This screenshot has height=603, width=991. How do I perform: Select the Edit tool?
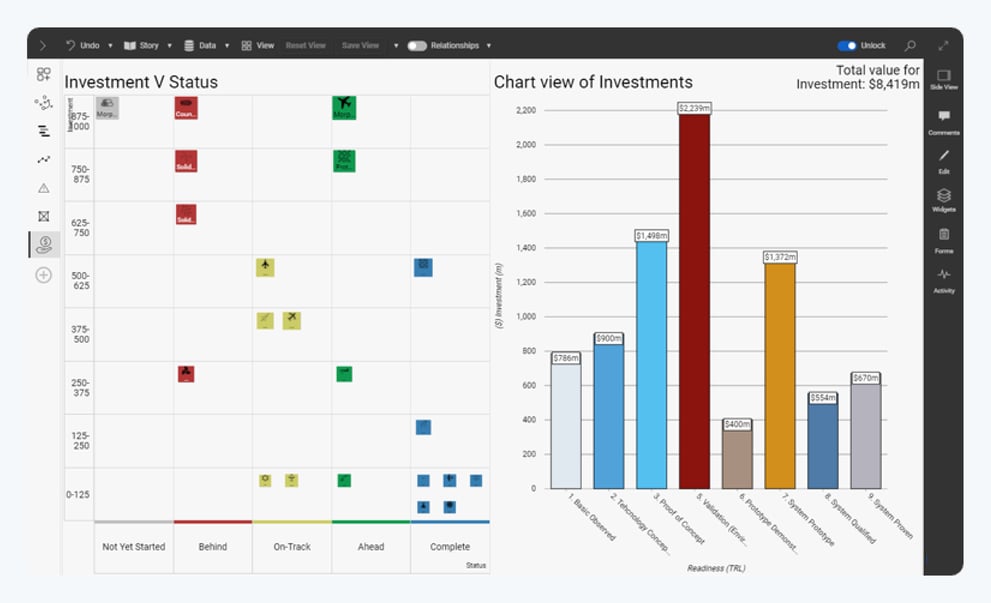click(x=941, y=160)
